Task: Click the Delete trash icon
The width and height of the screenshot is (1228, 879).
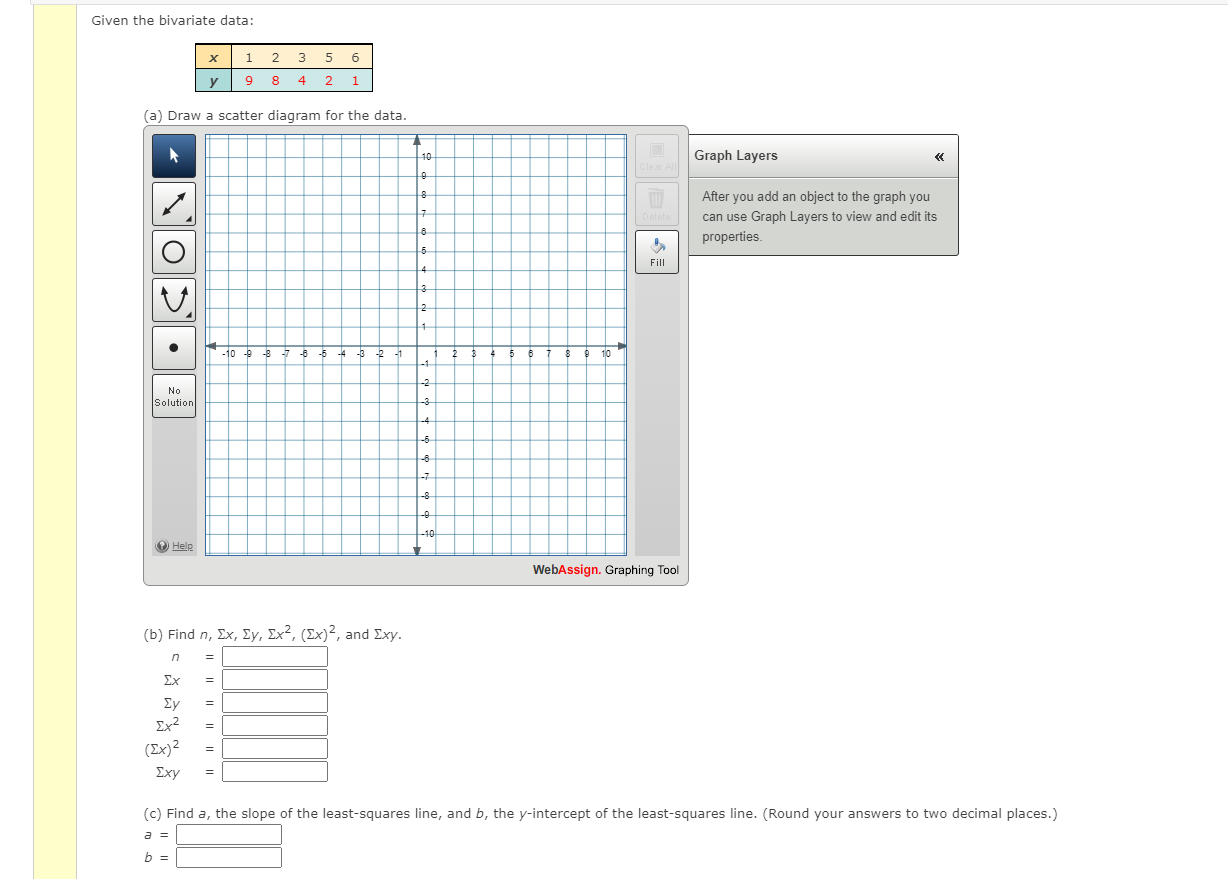Action: 656,203
